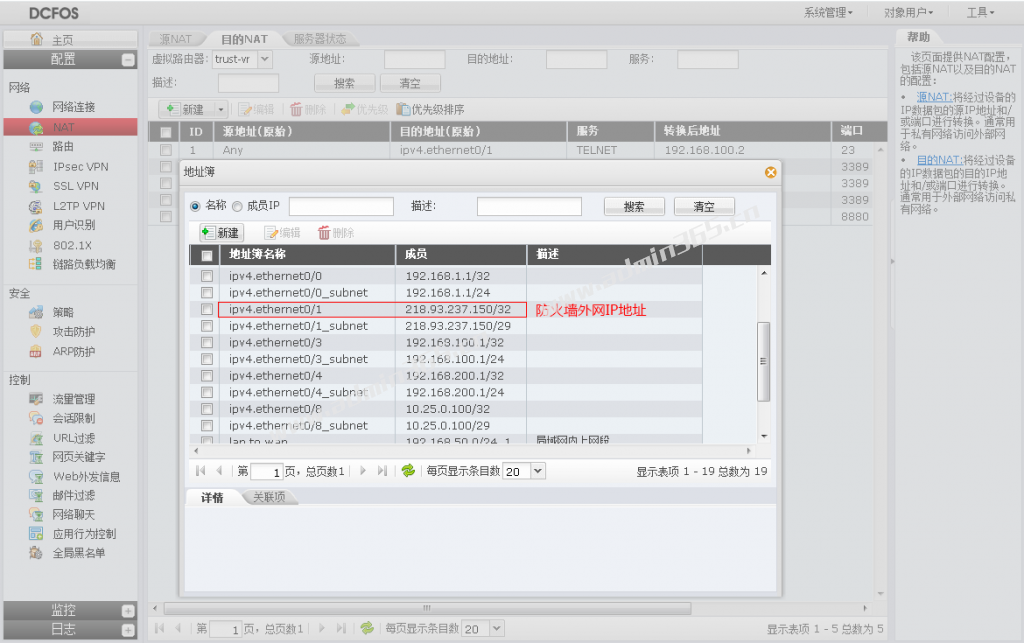The height and width of the screenshot is (643, 1024).
Task: Go to next page in address book pager
Action: click(x=363, y=471)
